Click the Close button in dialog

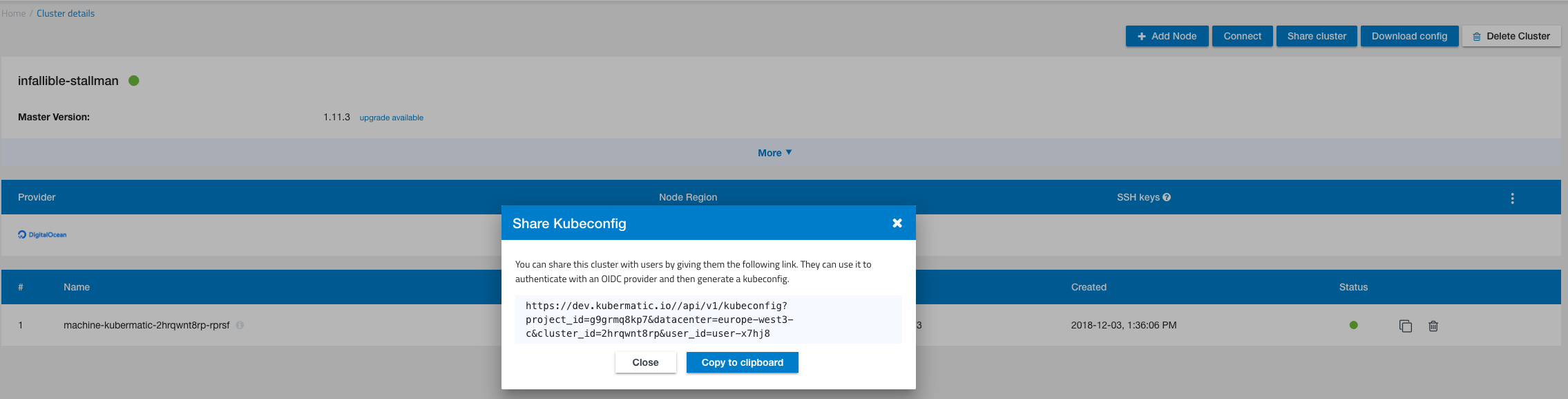645,362
